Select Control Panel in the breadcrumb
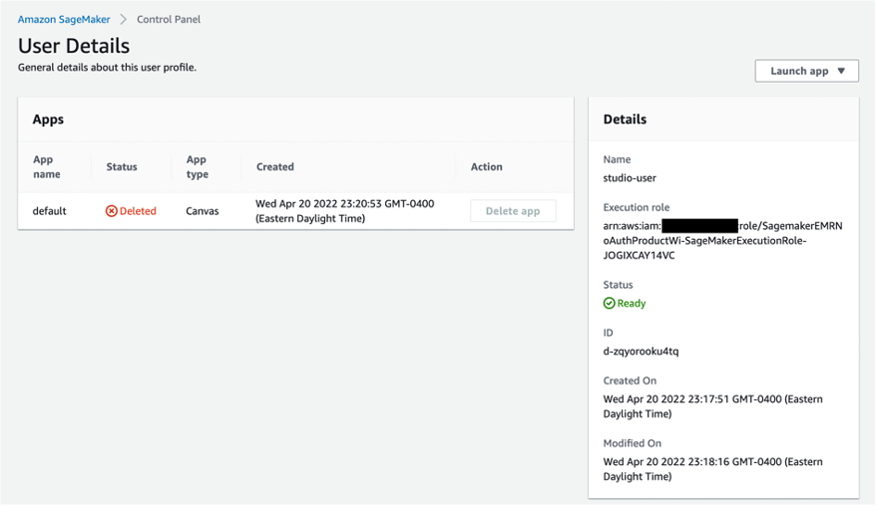 169,20
